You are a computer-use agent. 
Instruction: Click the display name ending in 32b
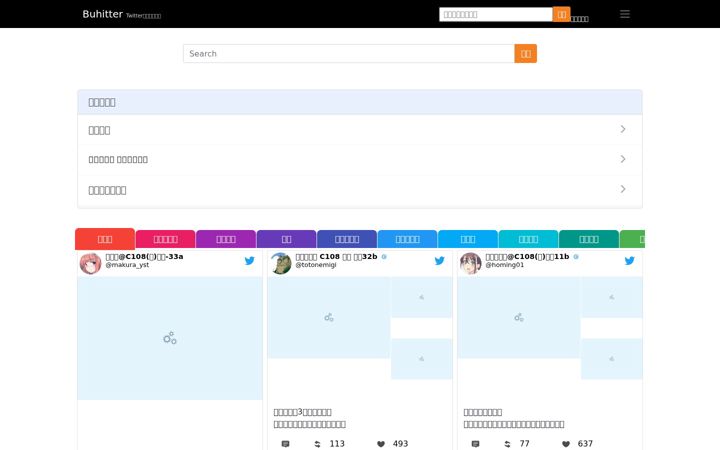click(337, 257)
